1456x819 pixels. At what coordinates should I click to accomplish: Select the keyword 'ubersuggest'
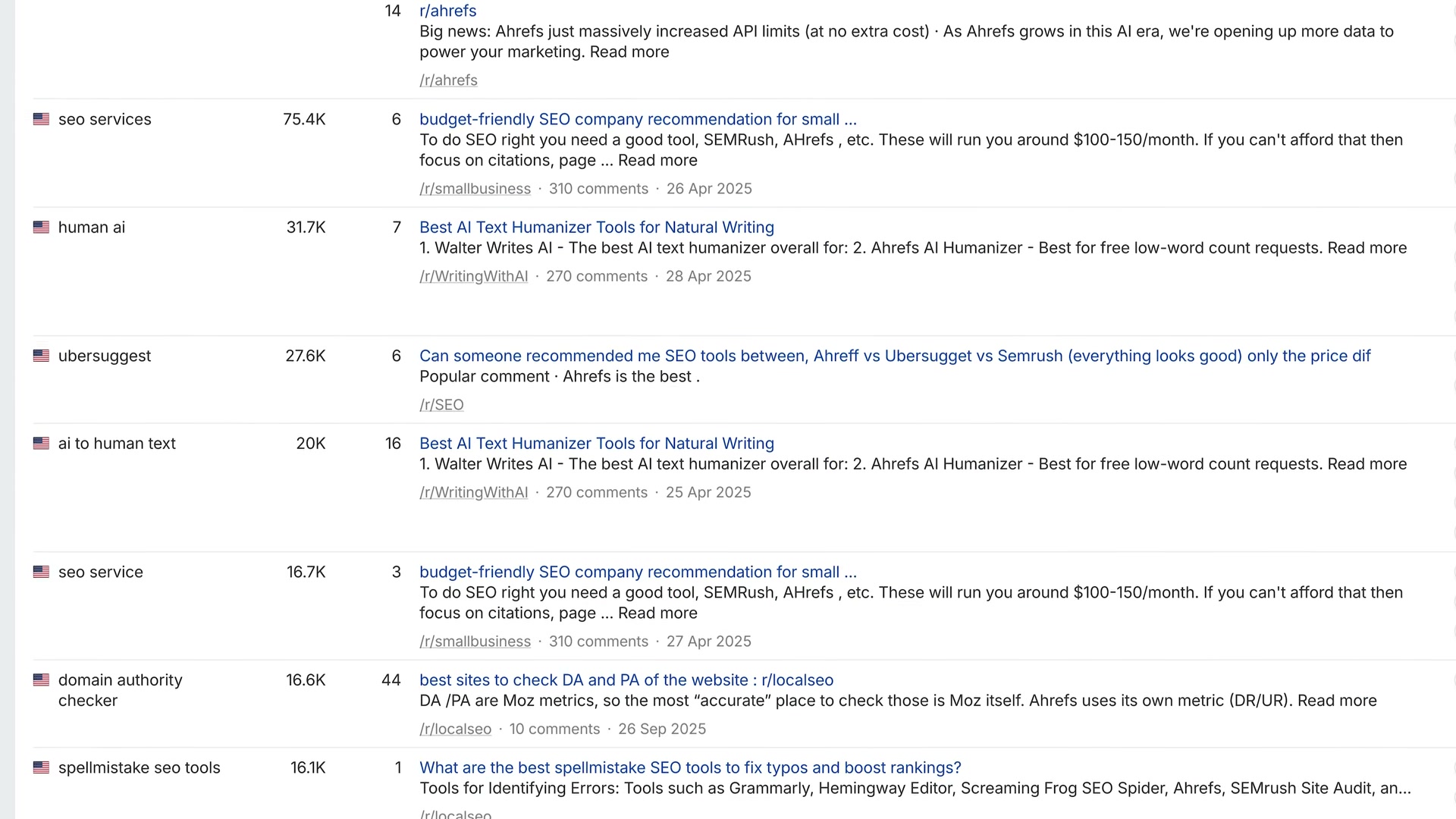coord(105,356)
